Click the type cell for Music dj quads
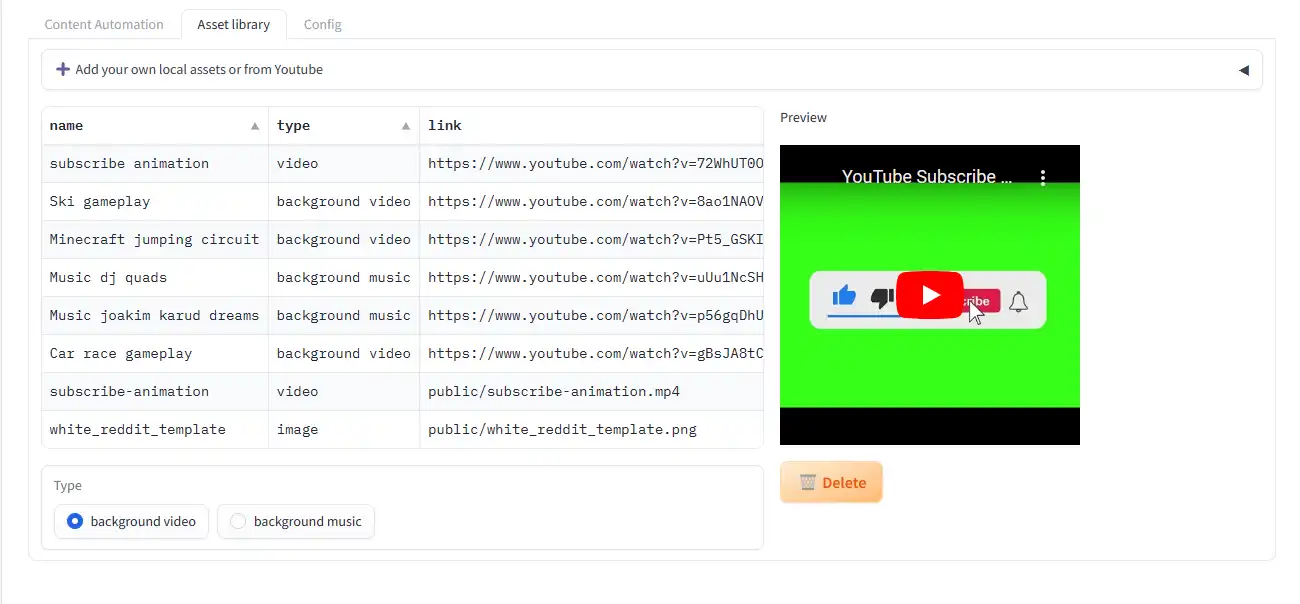The height and width of the screenshot is (604, 1300). click(344, 278)
